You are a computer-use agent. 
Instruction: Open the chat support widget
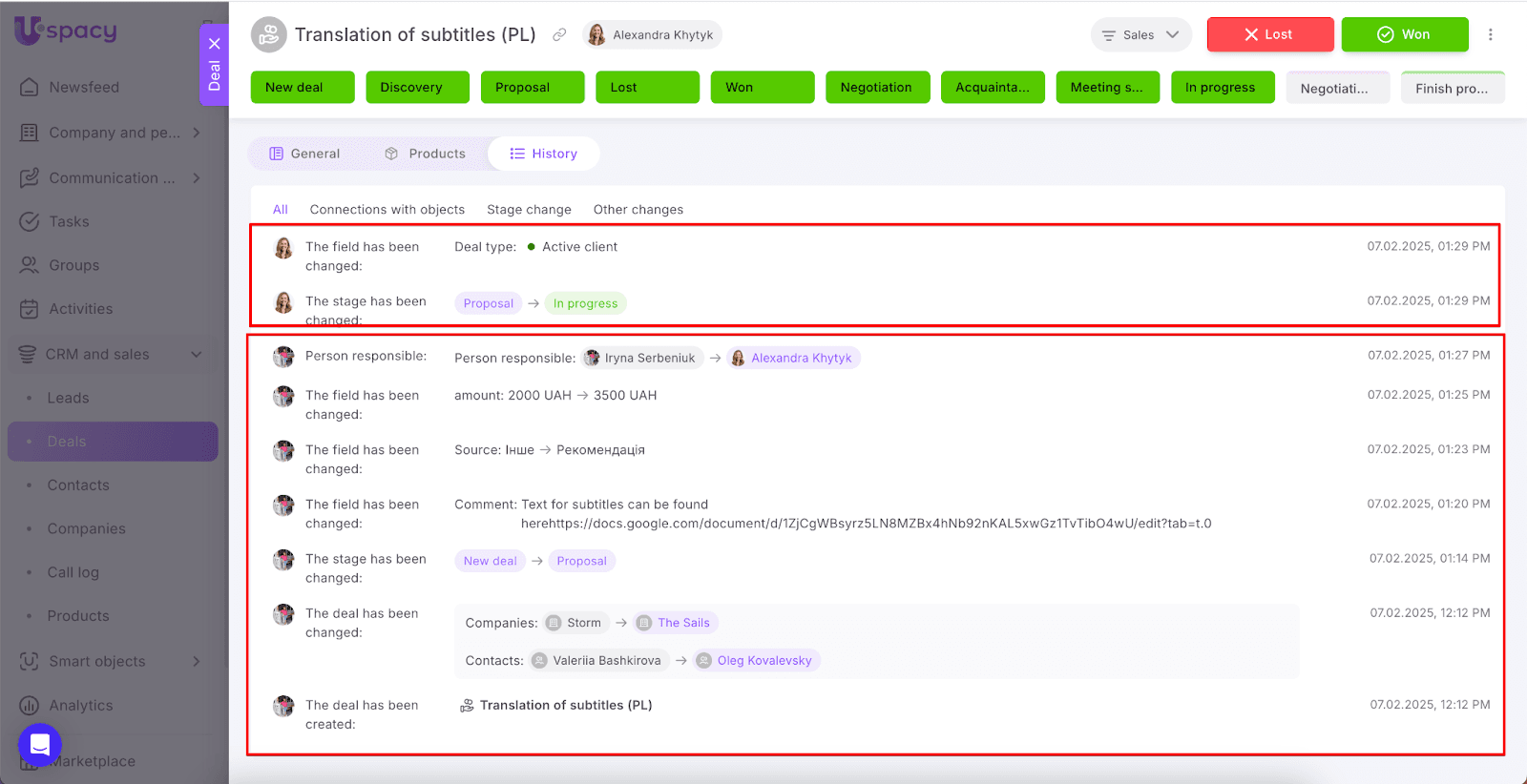(40, 744)
